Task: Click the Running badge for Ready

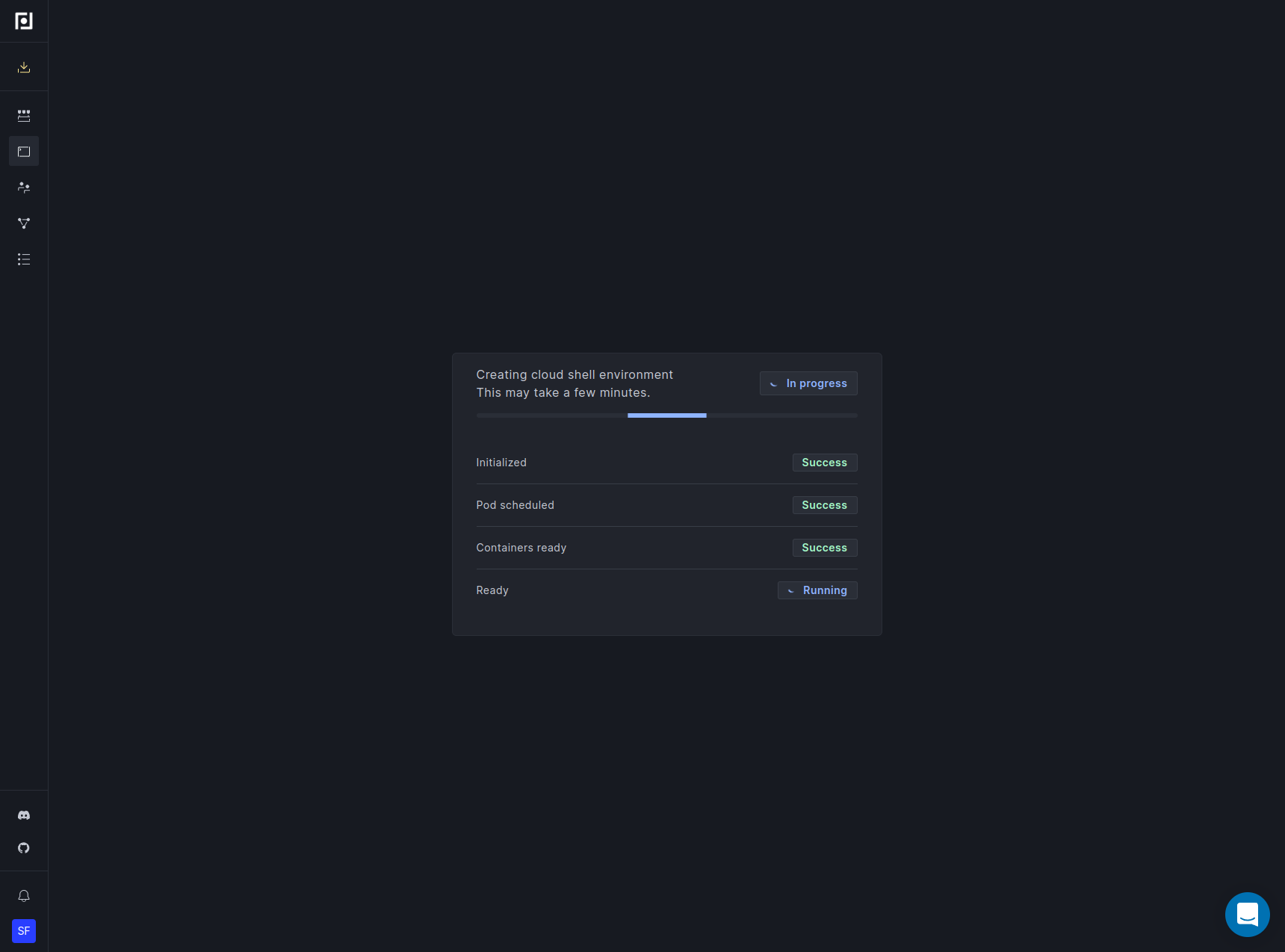Action: tap(817, 590)
